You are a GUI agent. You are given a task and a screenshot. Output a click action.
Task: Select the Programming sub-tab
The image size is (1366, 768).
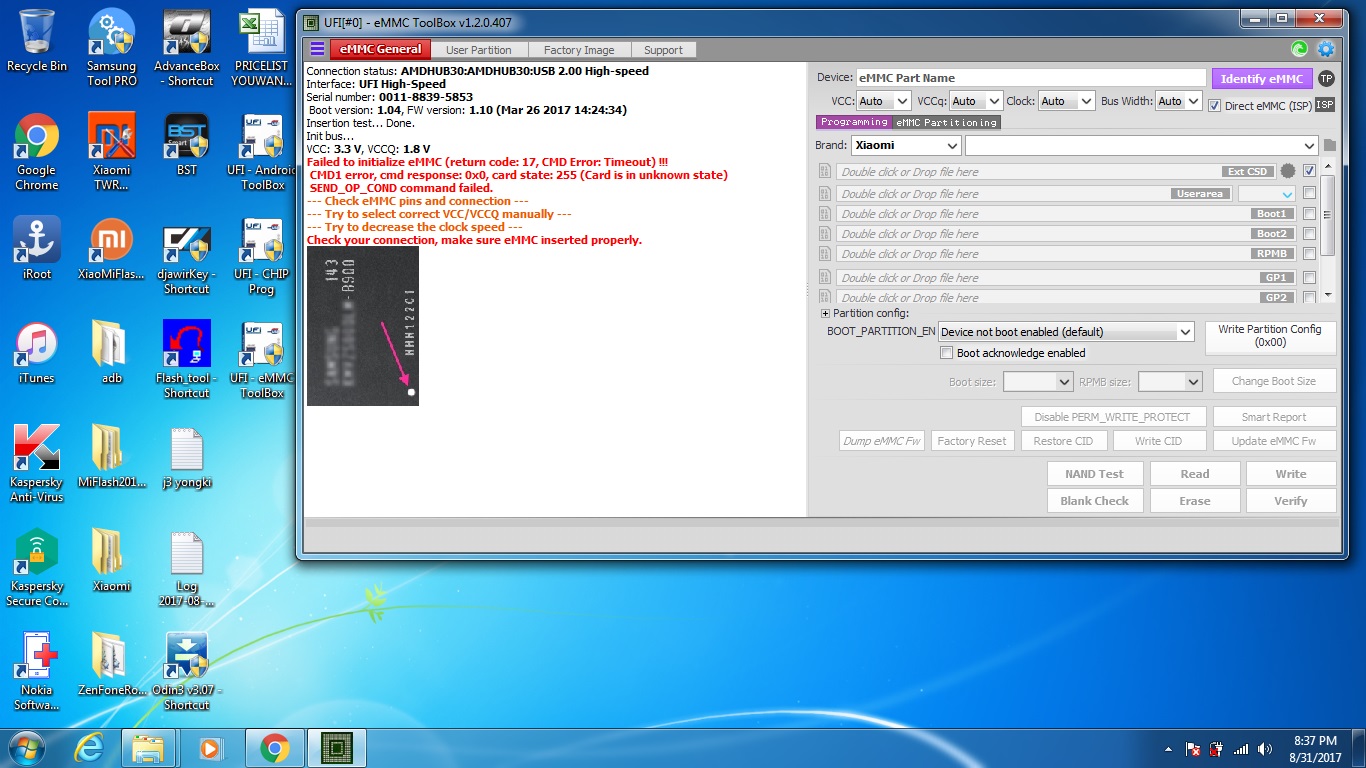tap(854, 122)
